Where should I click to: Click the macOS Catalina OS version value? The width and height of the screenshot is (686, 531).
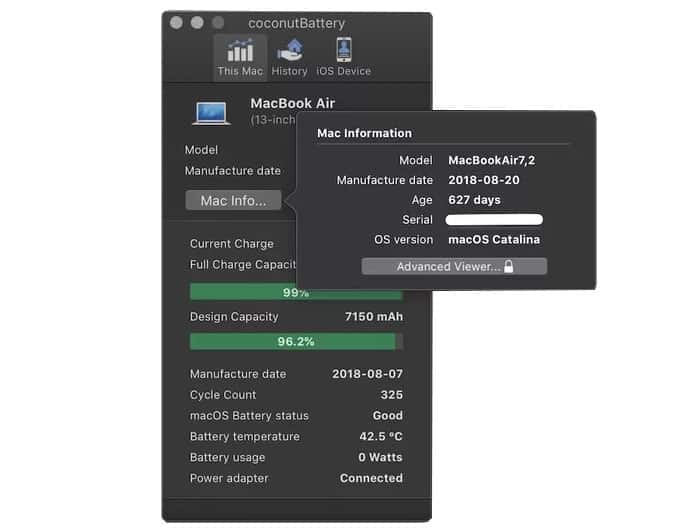click(x=494, y=240)
